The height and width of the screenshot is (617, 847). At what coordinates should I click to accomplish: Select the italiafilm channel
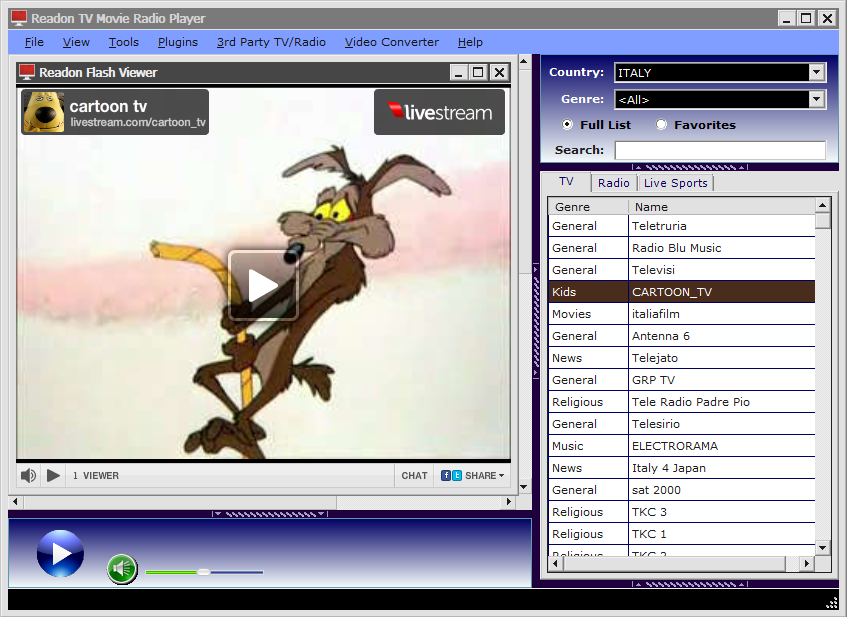point(682,314)
